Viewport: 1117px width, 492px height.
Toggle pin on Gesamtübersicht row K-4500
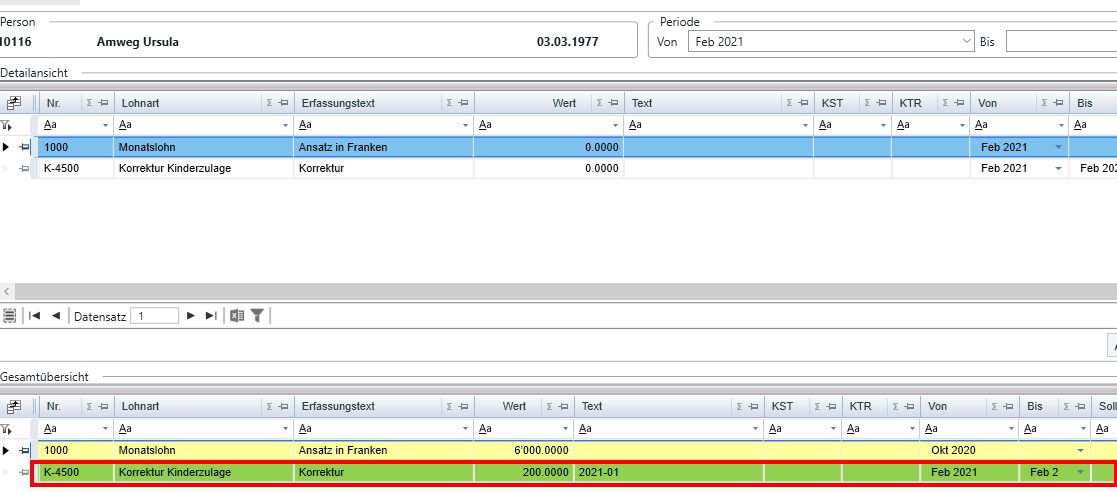point(24,472)
